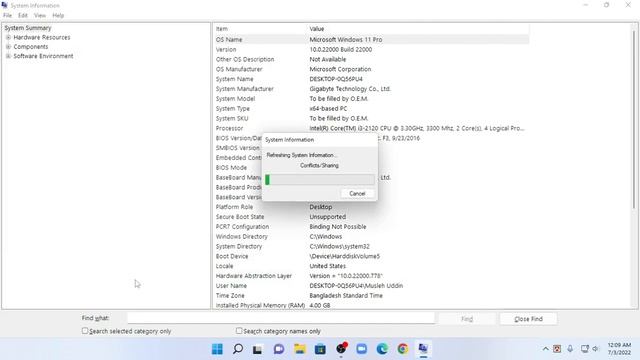Screen dimensions: 640x360
Task: Select the Windows Directory row
Action: (371, 236)
